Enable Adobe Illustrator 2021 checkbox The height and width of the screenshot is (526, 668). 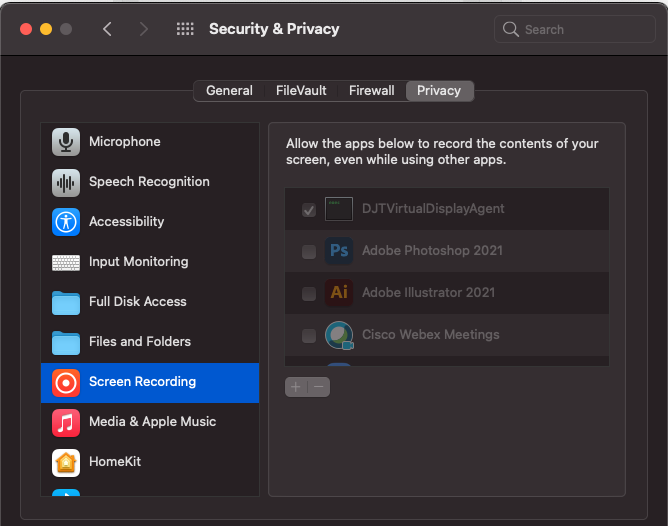point(309,293)
